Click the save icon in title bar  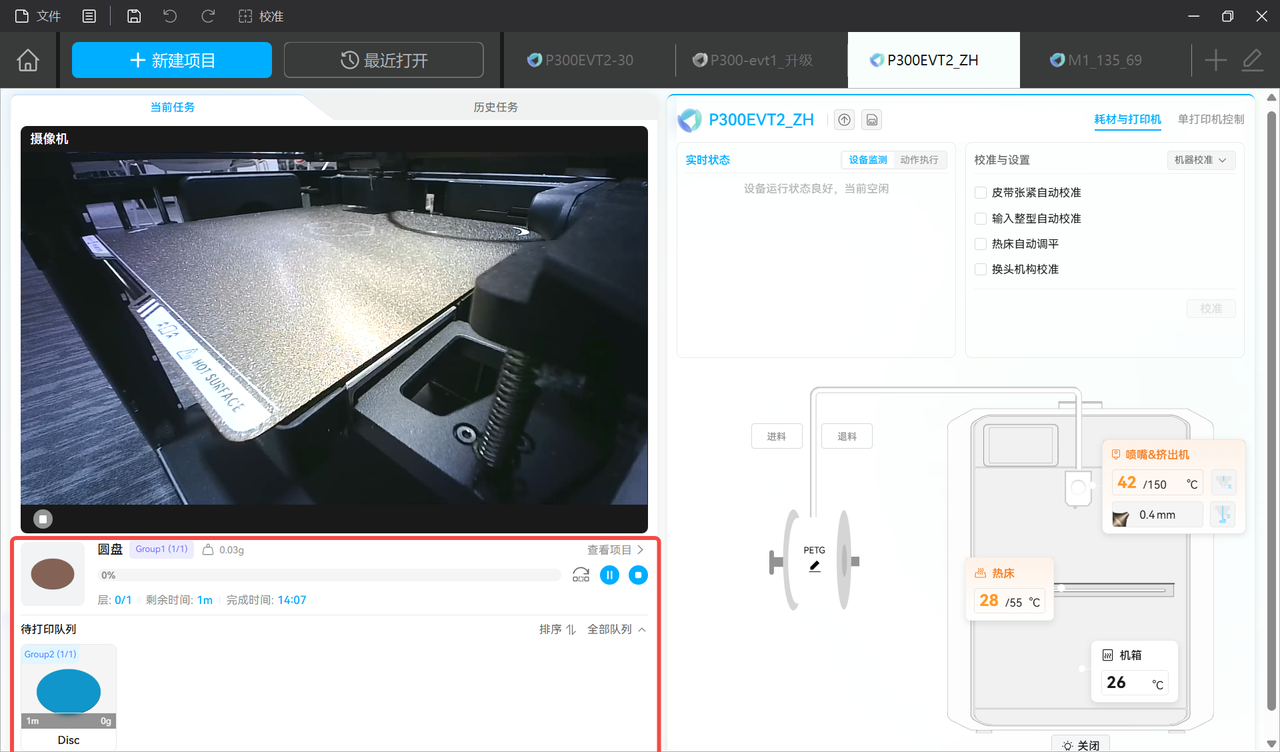tap(134, 16)
